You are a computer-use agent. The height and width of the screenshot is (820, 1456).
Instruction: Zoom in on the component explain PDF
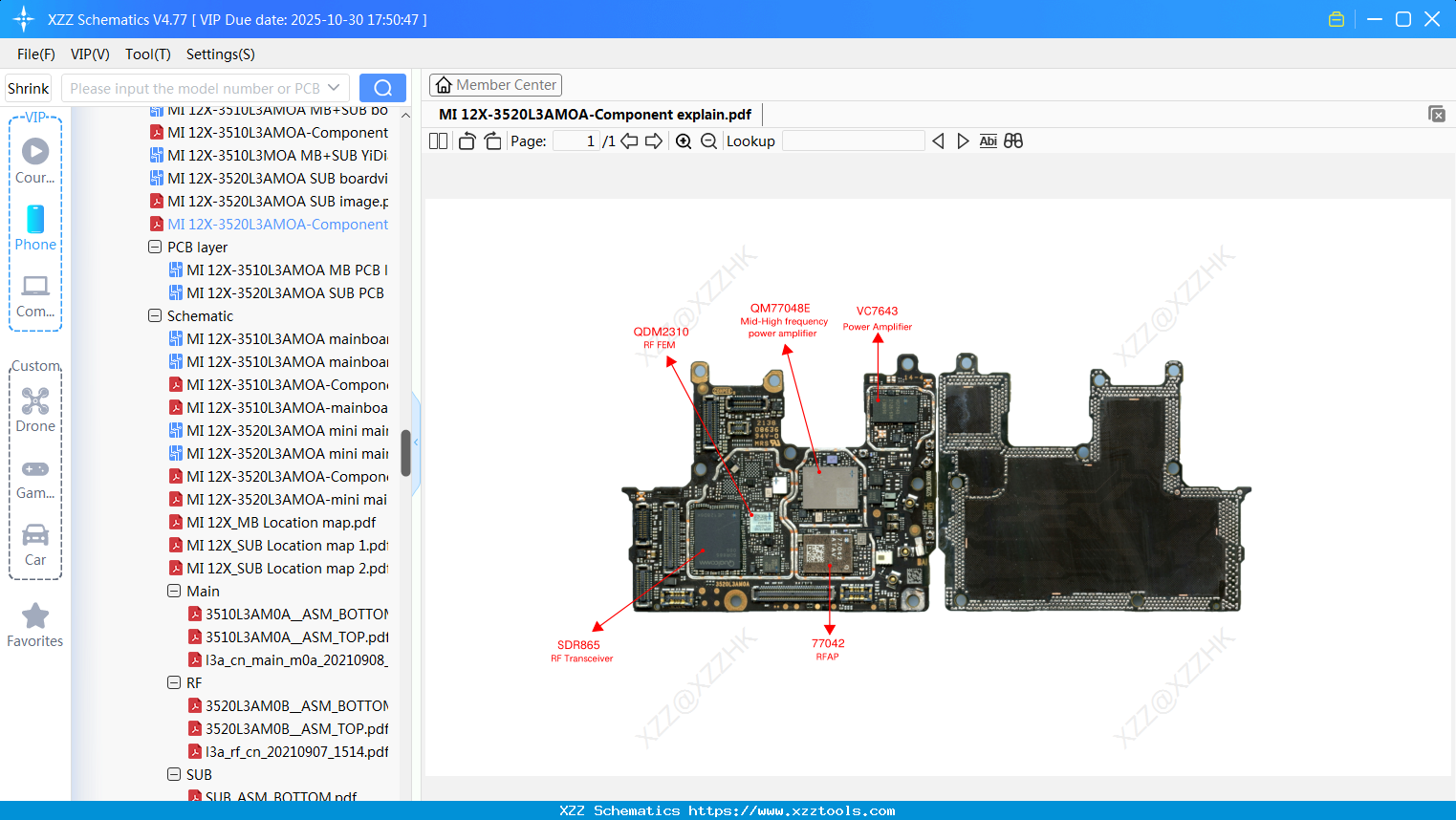684,140
